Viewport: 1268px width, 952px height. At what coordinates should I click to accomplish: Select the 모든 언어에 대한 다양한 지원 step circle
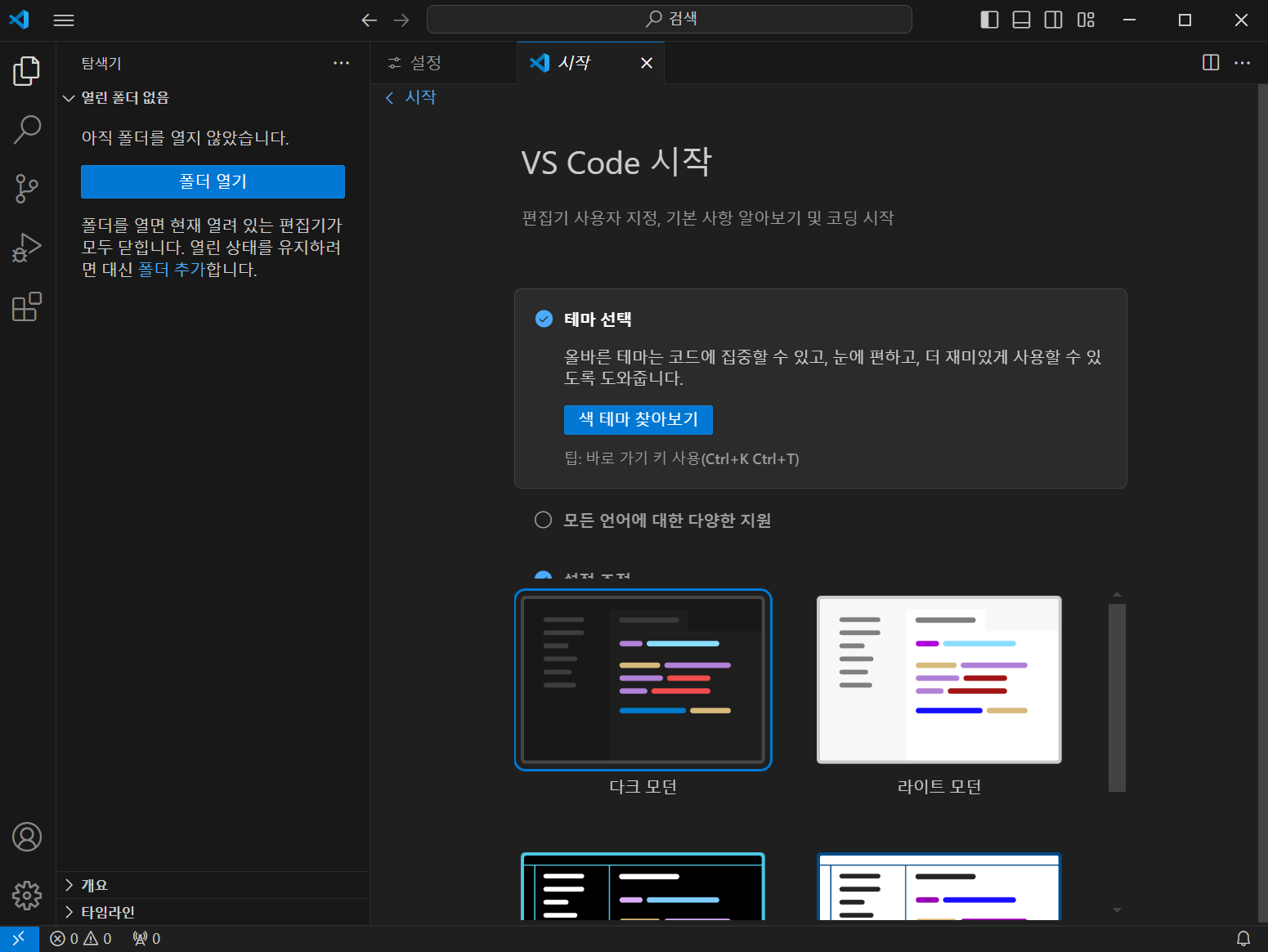coord(543,520)
